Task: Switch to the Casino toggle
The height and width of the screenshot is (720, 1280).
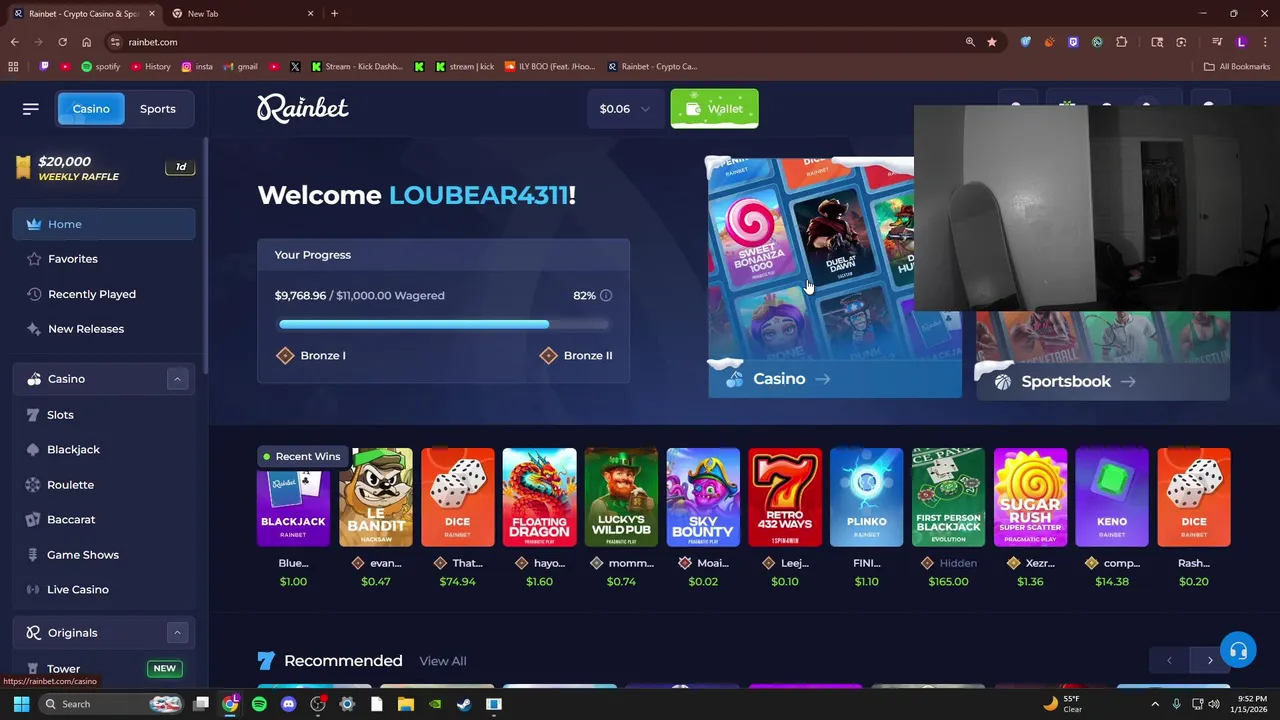Action: point(90,109)
